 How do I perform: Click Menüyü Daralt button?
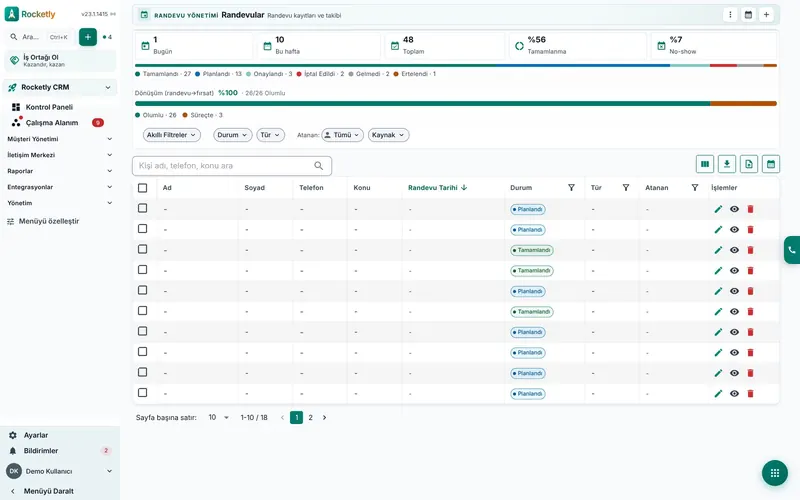pos(42,491)
